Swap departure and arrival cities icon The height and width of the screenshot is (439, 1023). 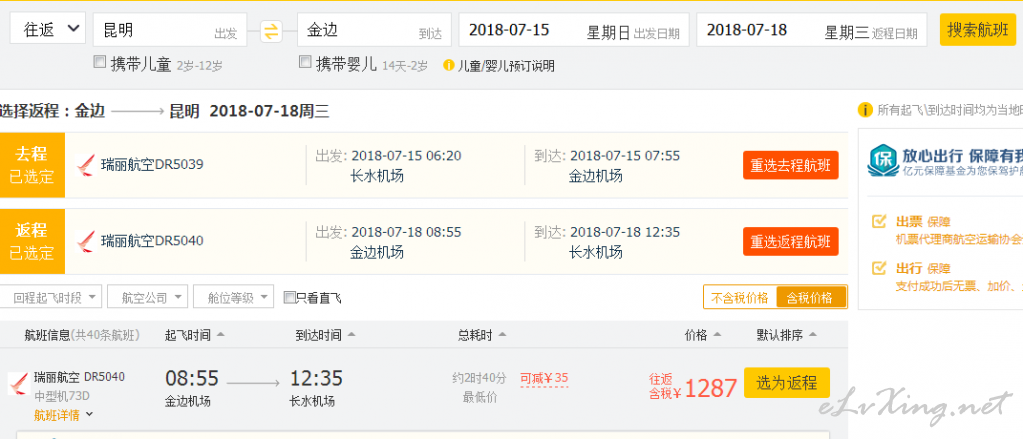tap(271, 31)
